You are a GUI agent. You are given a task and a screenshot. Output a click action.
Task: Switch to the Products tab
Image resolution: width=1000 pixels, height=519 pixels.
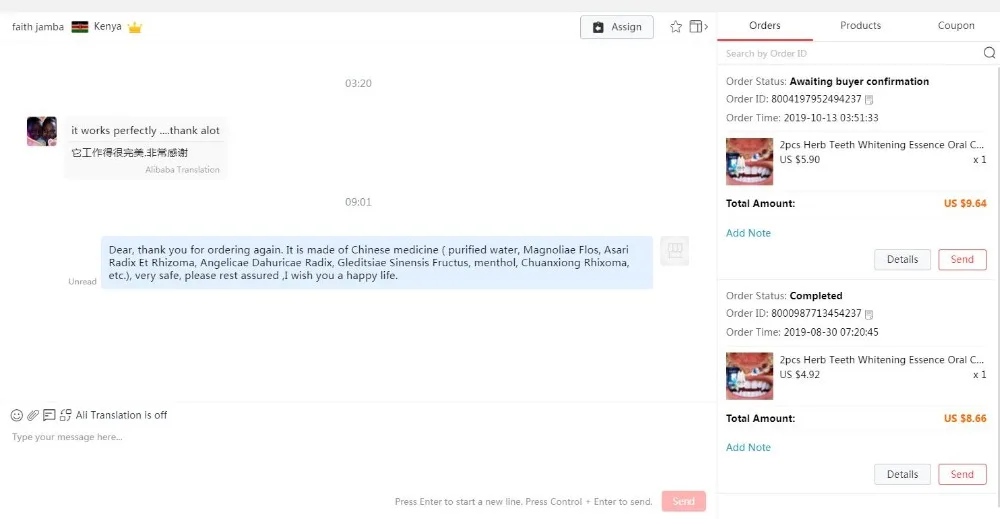pos(860,26)
